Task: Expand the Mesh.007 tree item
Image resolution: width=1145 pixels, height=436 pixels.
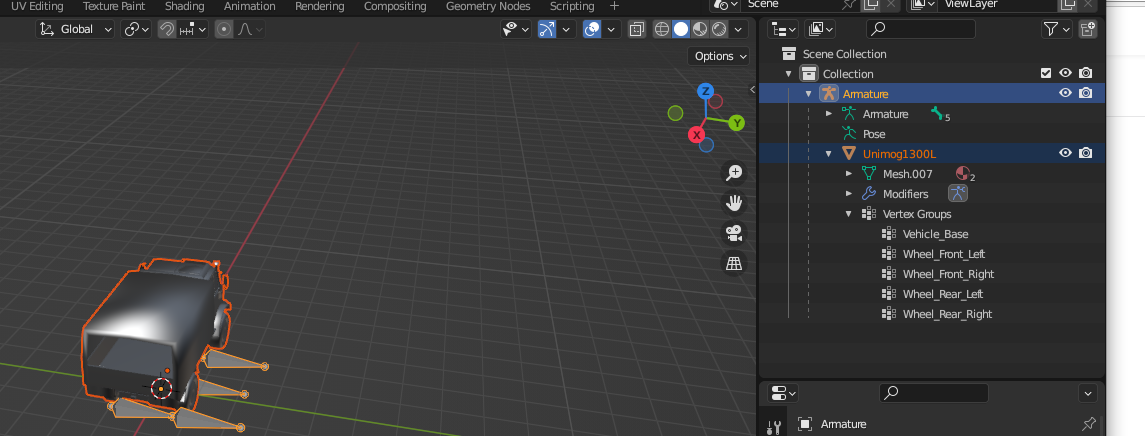Action: point(849,174)
